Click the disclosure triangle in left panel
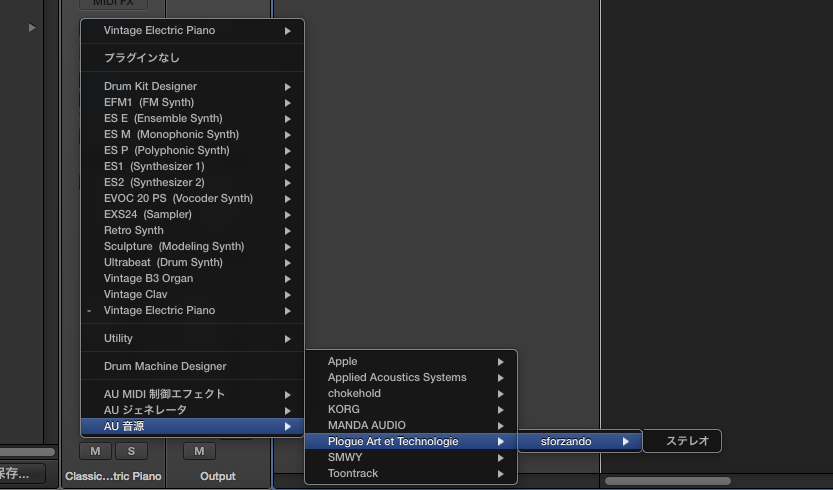833x490 pixels. point(32,27)
